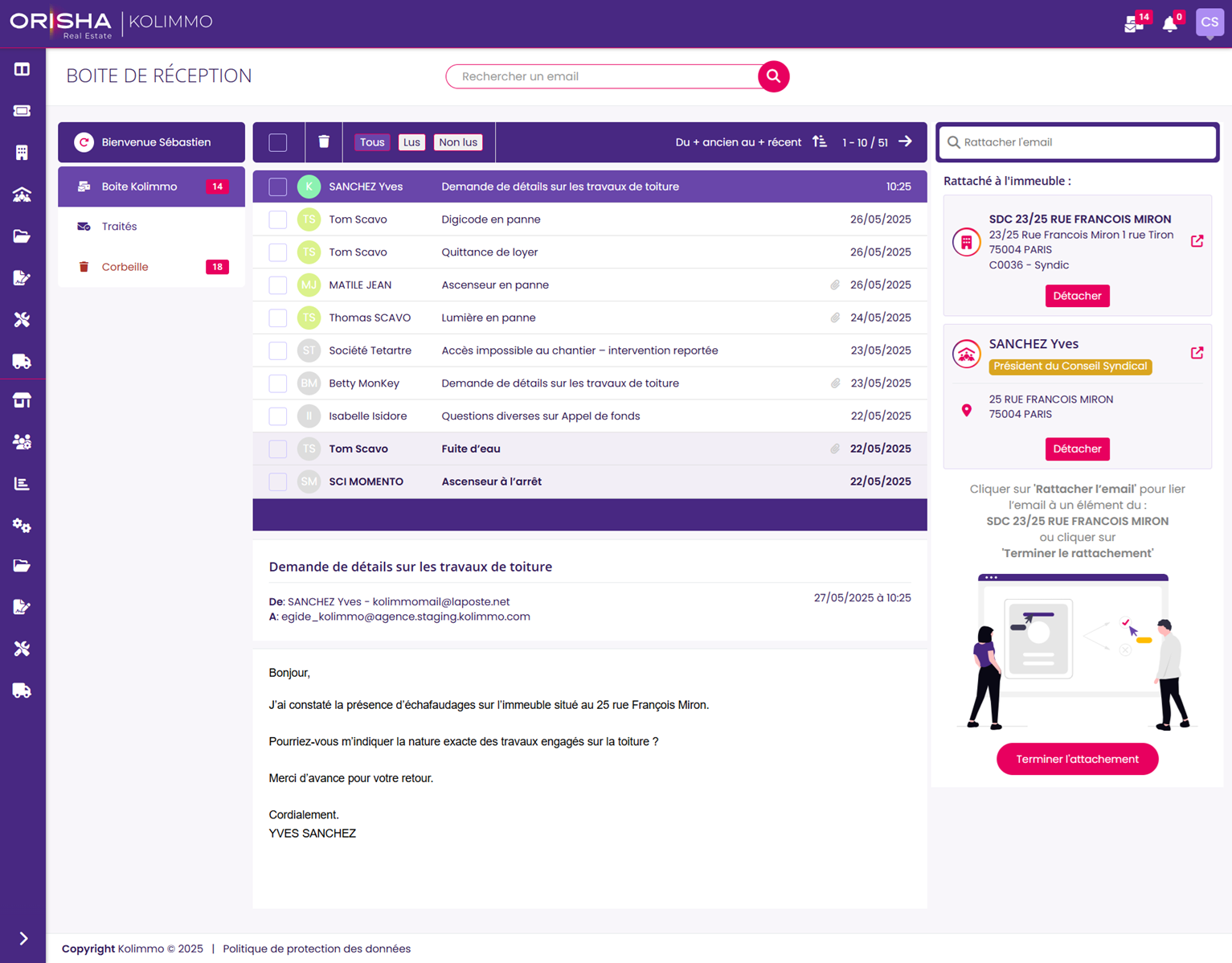Open the users group icon in sidebar
The height and width of the screenshot is (963, 1232).
(22, 442)
